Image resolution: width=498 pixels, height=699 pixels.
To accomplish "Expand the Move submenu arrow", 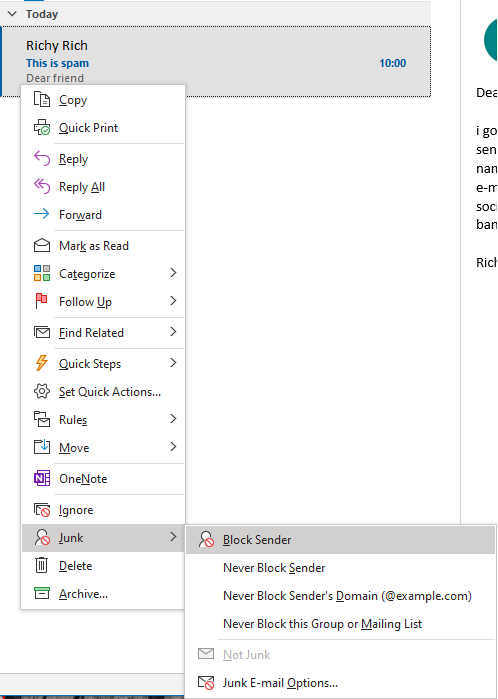I will pos(173,447).
